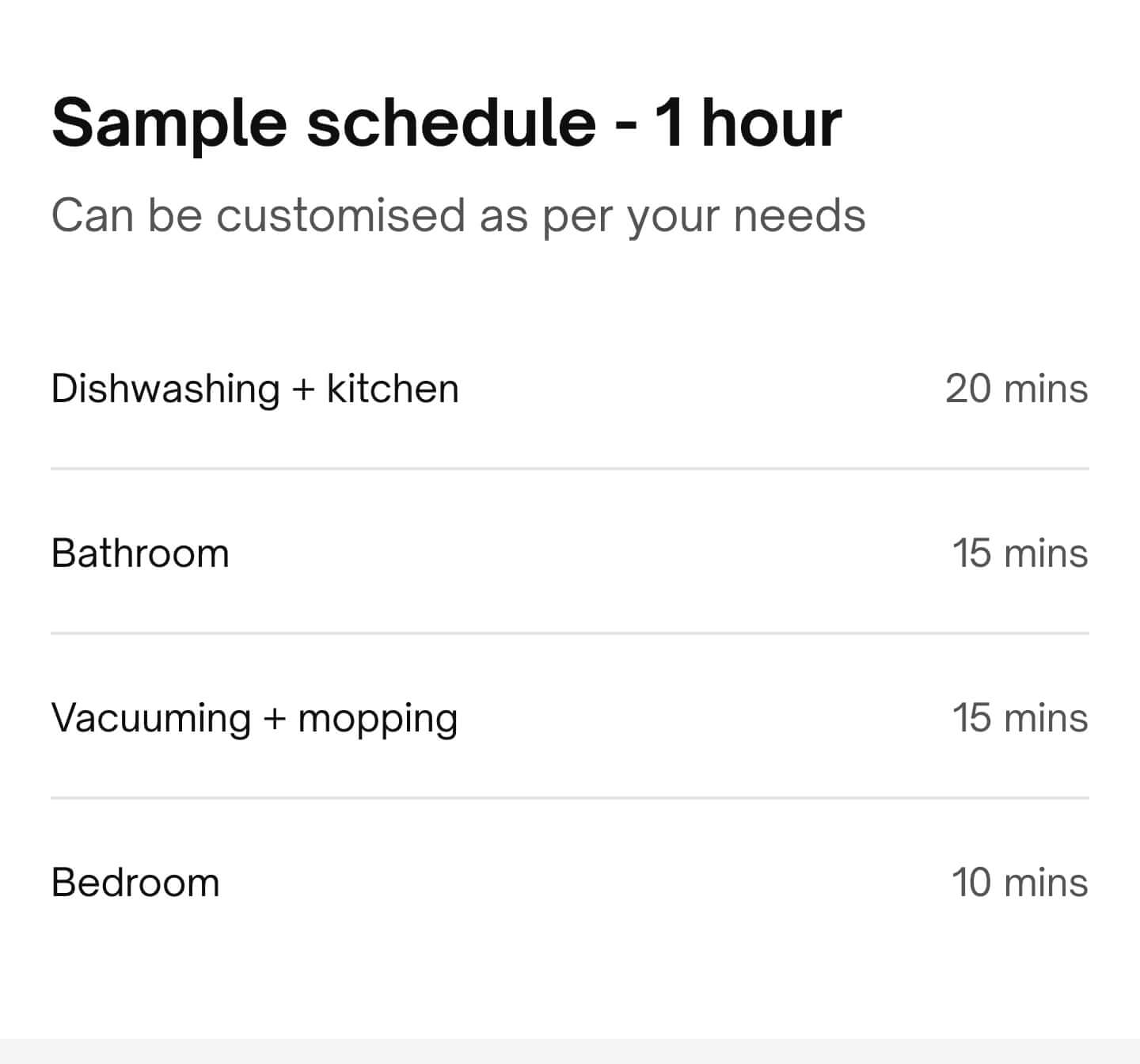The height and width of the screenshot is (1064, 1140).
Task: Click the "Can be customised as per your needs" subtitle
Action: coord(458,215)
